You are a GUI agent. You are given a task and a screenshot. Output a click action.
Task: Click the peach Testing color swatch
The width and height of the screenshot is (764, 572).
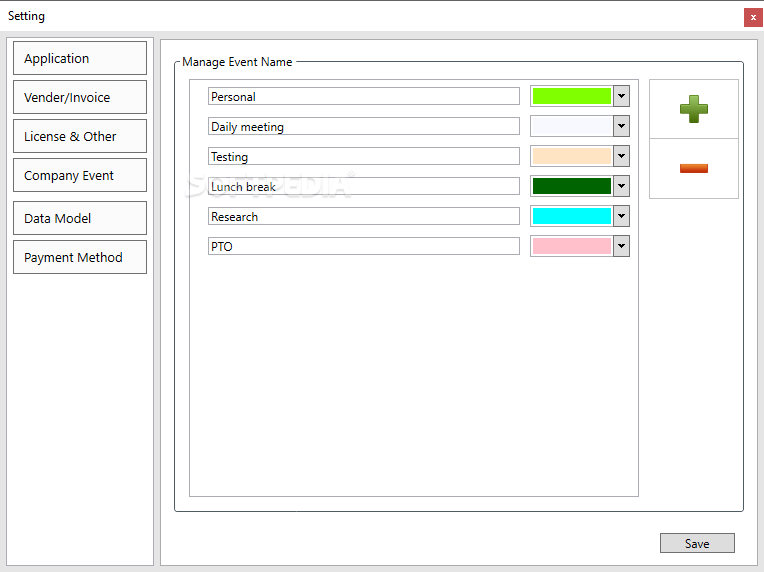tap(572, 156)
